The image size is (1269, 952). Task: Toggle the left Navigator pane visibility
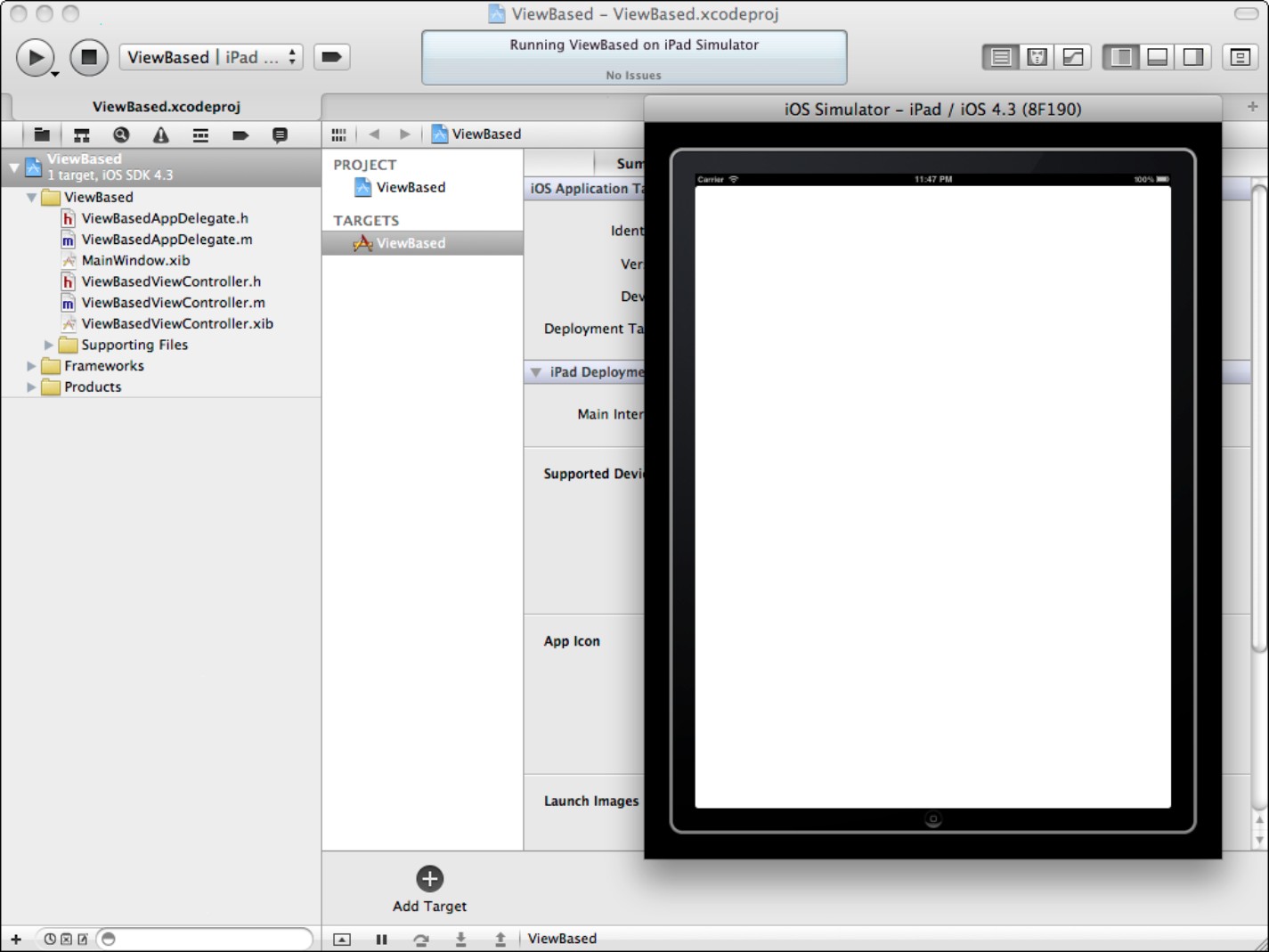tap(1121, 57)
